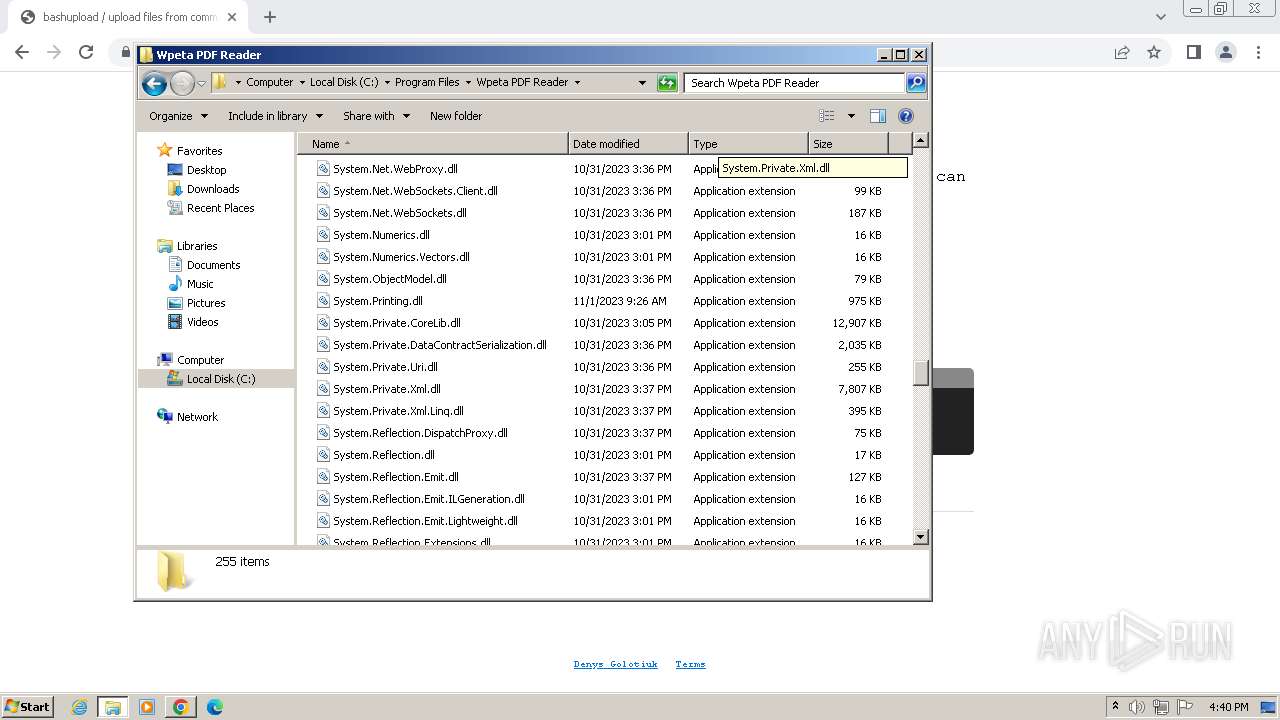Open Recent Places in sidebar
The image size is (1280, 720).
(x=220, y=208)
